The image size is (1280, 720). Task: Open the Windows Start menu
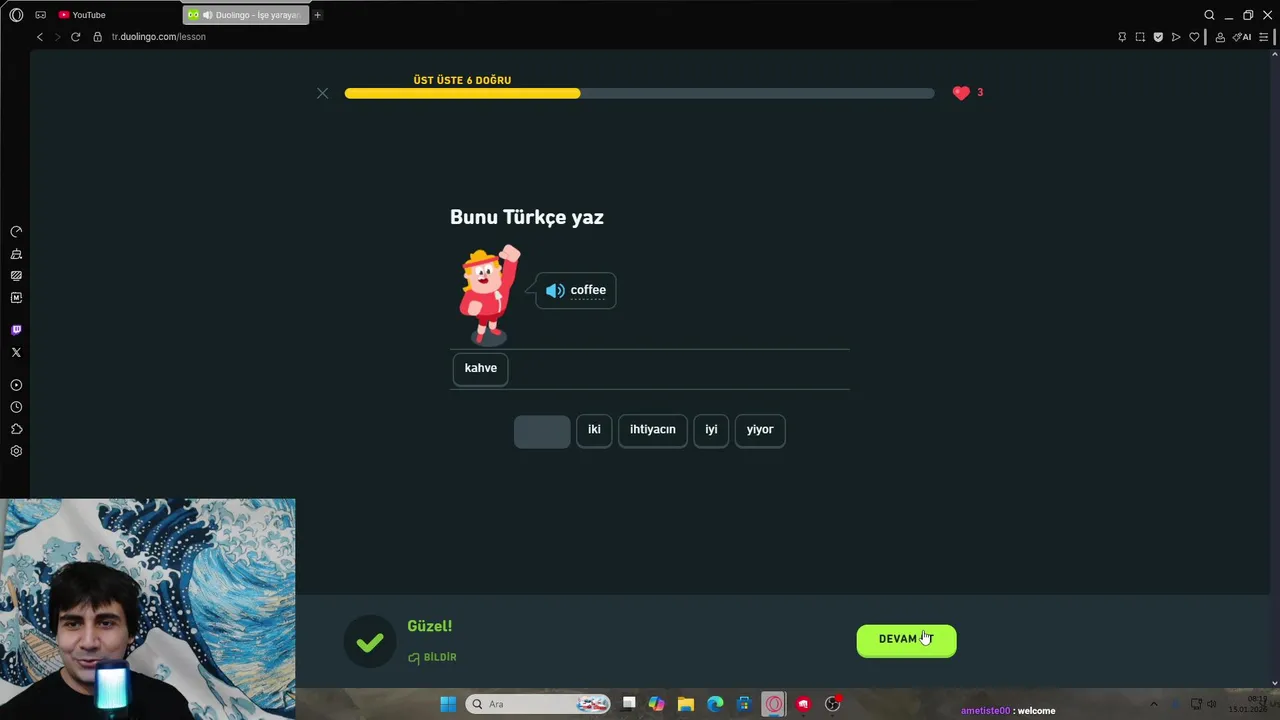(448, 704)
